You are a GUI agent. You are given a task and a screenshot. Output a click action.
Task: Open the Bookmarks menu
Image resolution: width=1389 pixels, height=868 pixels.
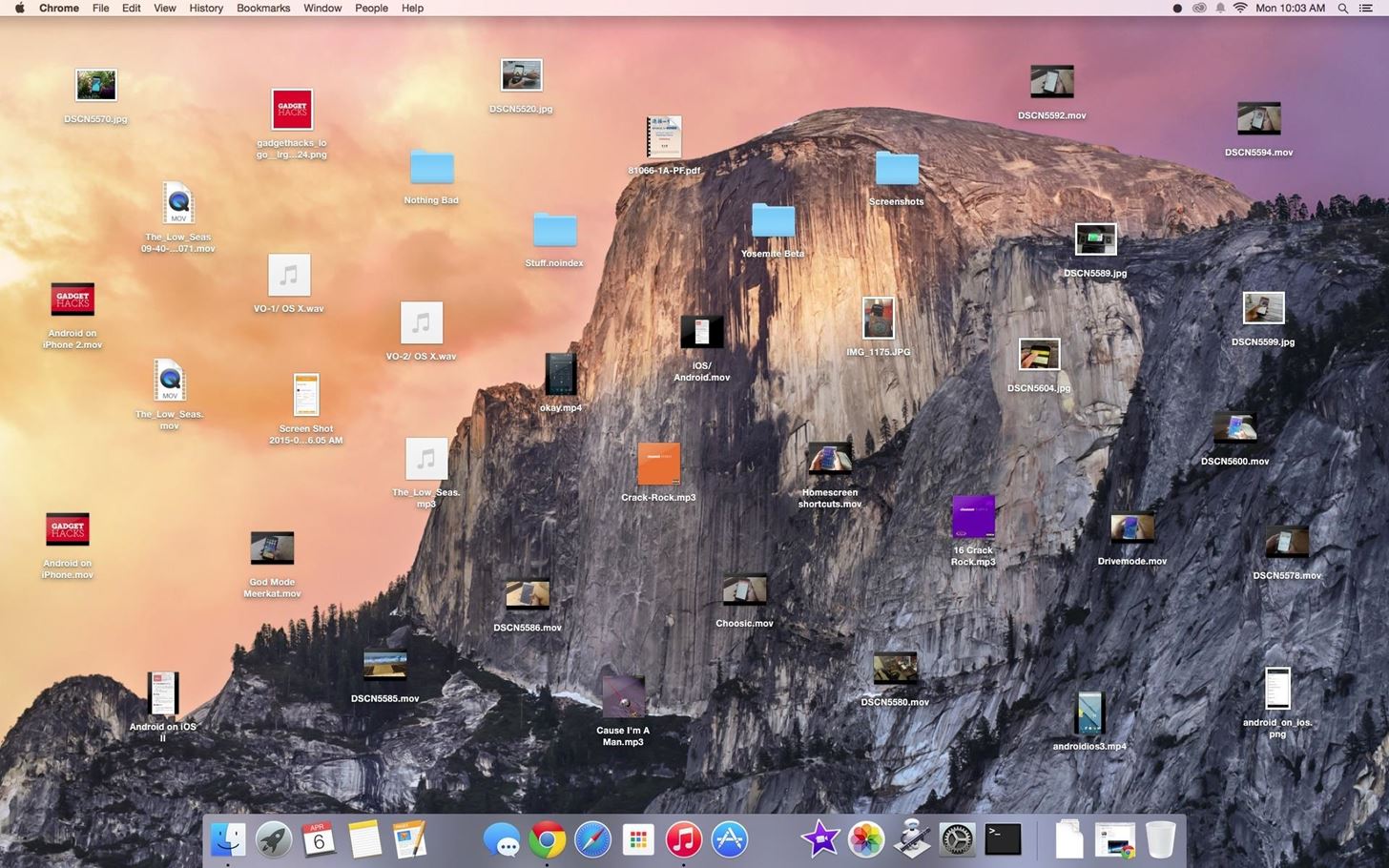point(262,8)
